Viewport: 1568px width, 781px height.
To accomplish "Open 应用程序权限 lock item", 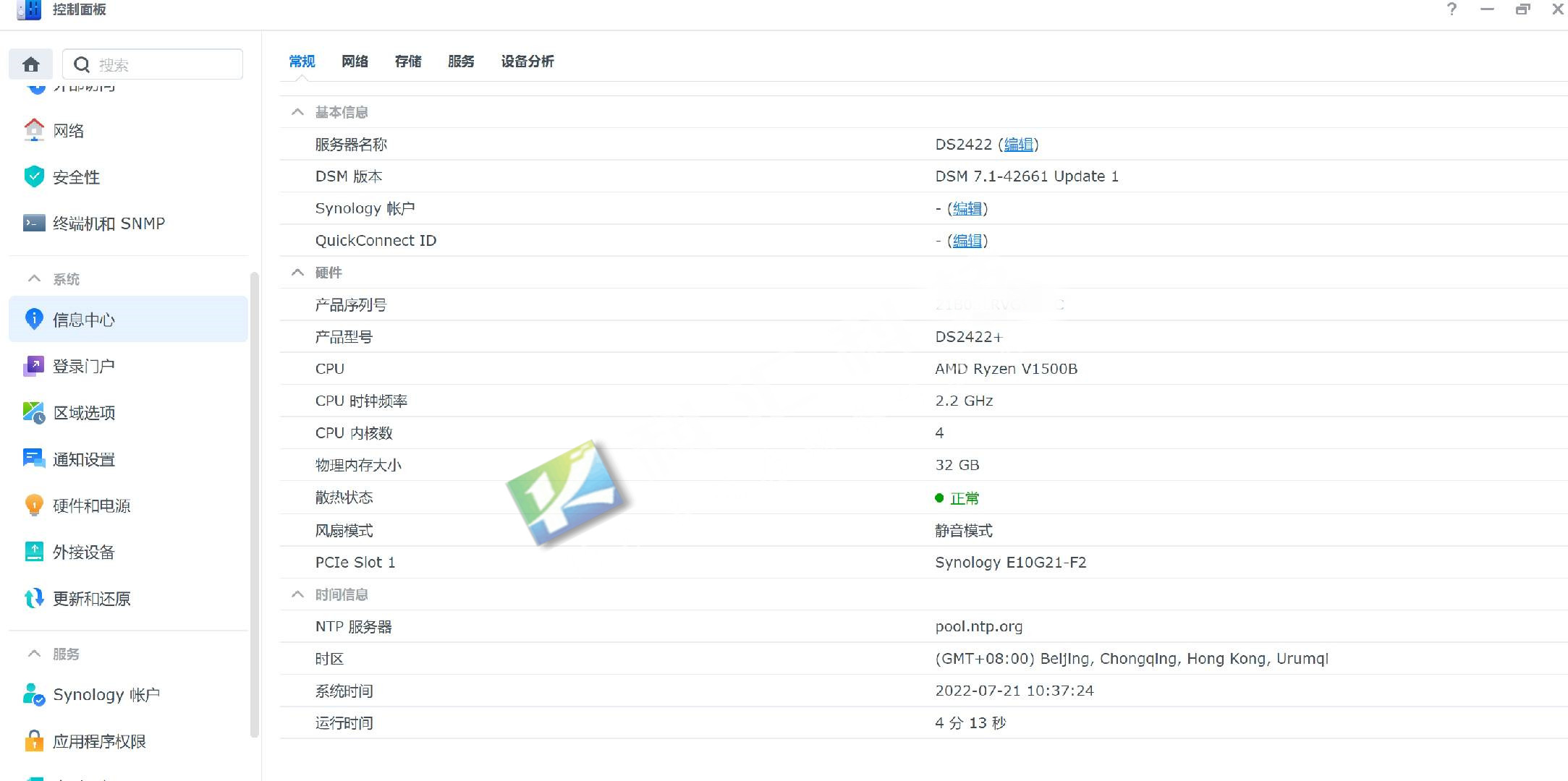I will click(128, 741).
